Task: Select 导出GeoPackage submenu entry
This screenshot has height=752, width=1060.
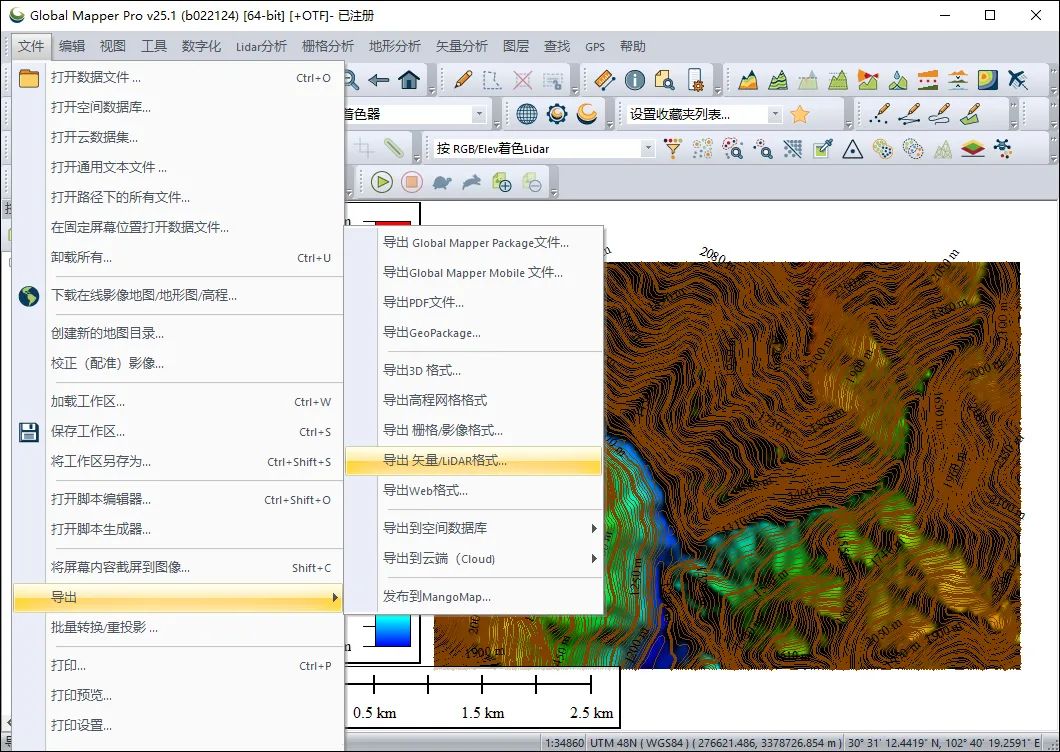Action: tap(474, 333)
